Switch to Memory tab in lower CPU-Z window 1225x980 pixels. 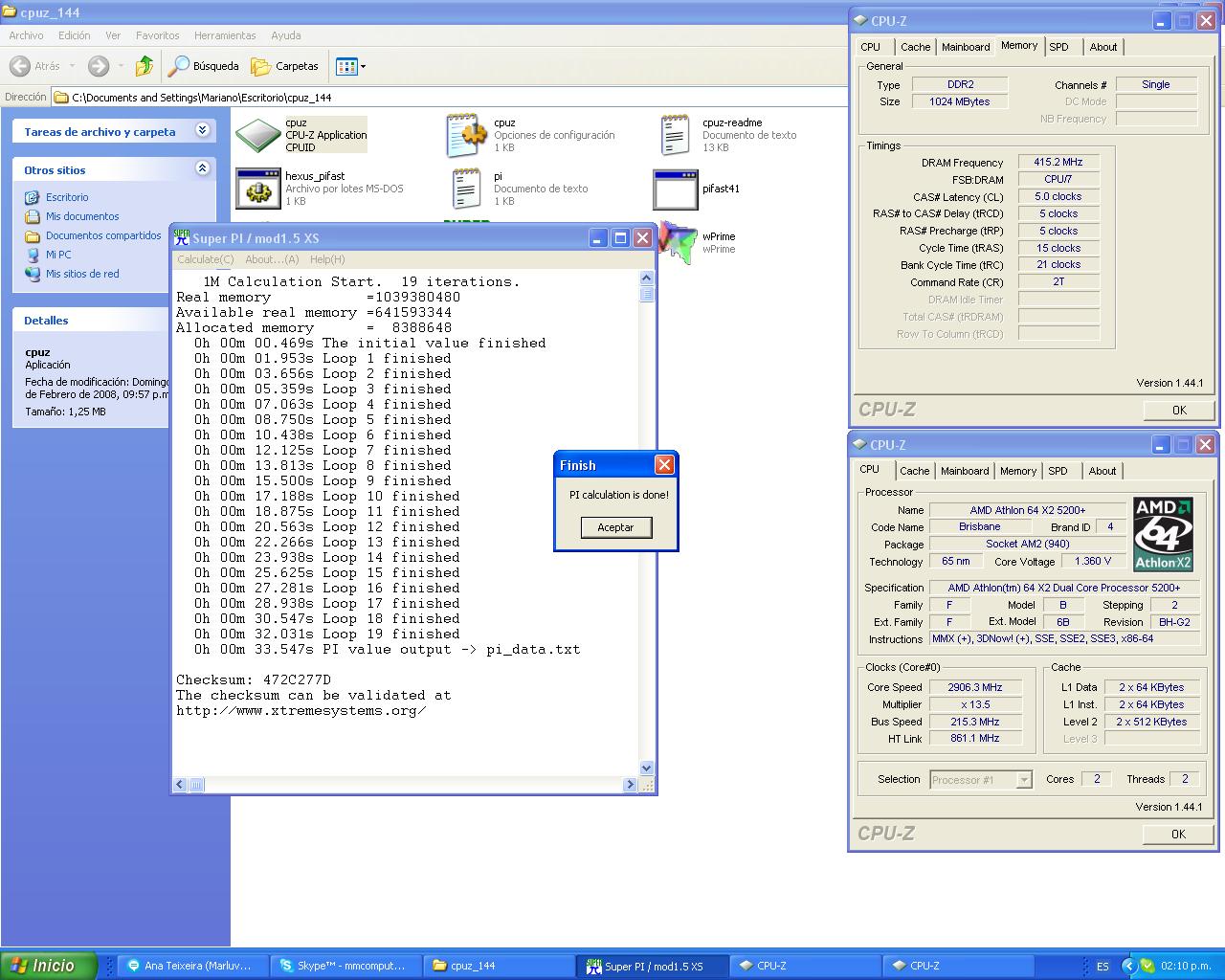[x=1018, y=471]
